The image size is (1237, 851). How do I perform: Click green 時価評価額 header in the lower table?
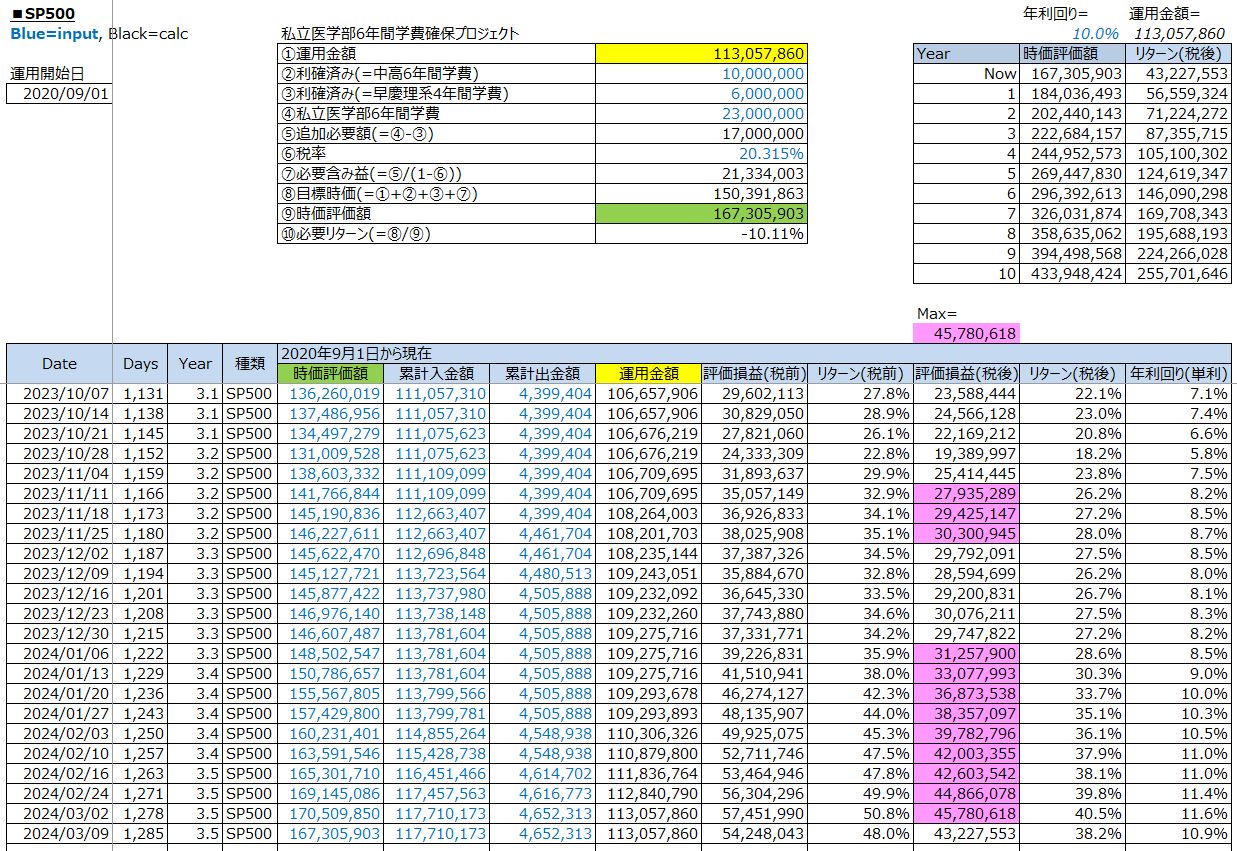tap(331, 373)
